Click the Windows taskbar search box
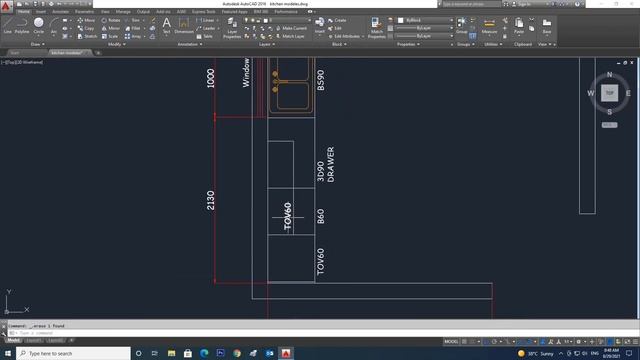The image size is (640, 360). tap(73, 353)
